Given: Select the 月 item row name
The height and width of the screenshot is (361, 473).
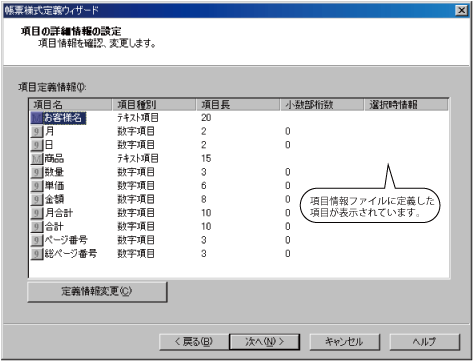Looking at the screenshot, I should click(x=49, y=131).
